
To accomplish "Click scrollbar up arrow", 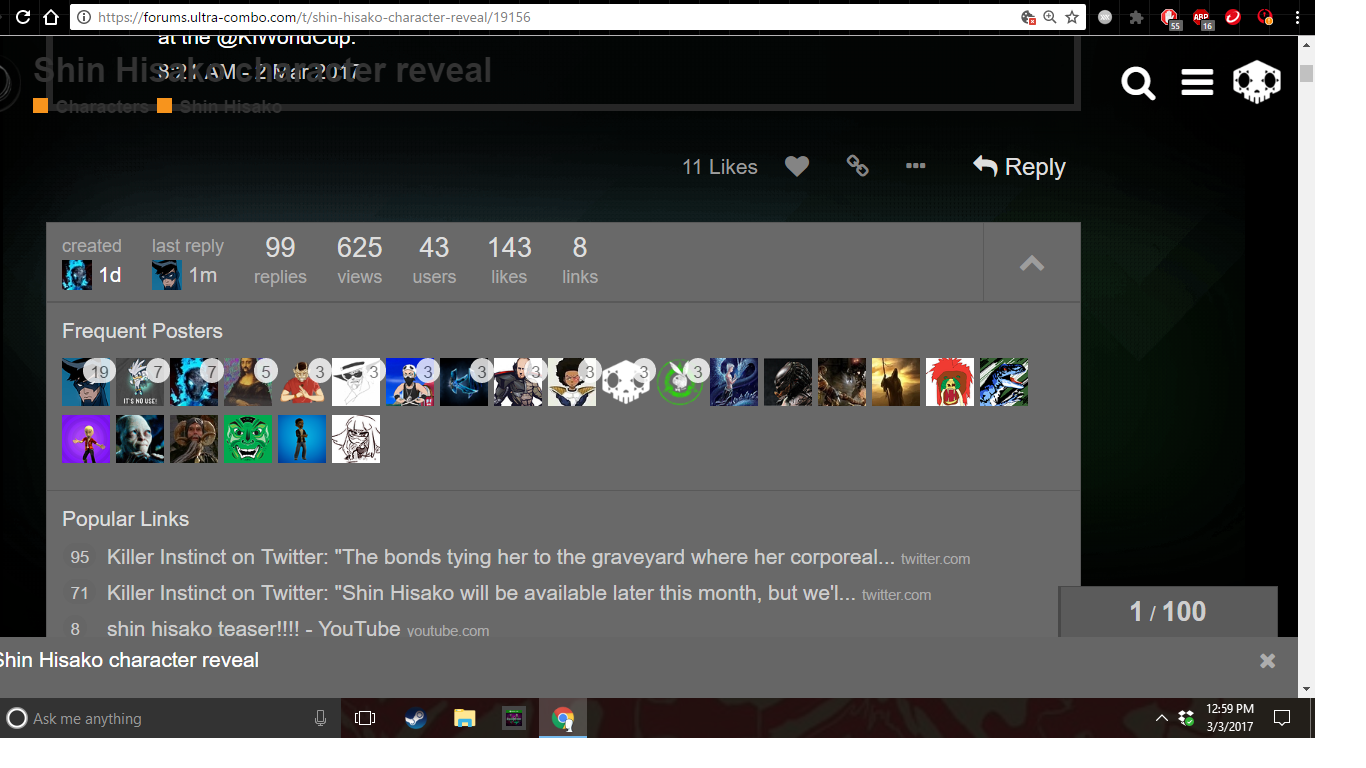I will (x=1306, y=45).
